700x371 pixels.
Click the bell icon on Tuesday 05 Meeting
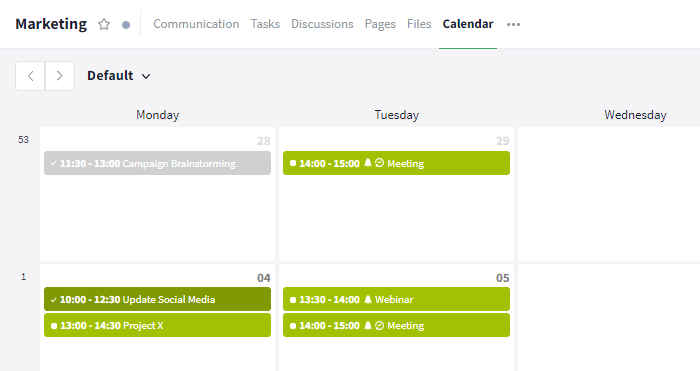(368, 325)
